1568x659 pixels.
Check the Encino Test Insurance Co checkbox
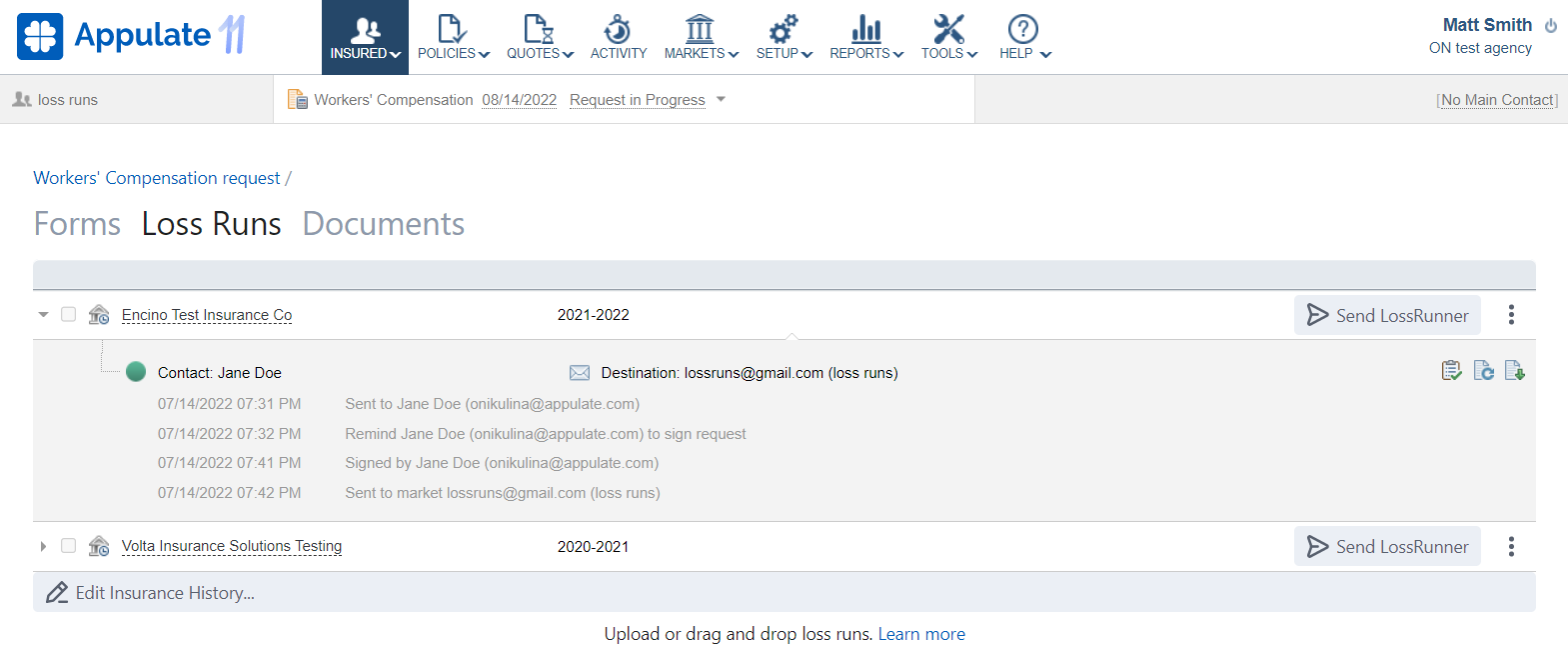coord(68,314)
